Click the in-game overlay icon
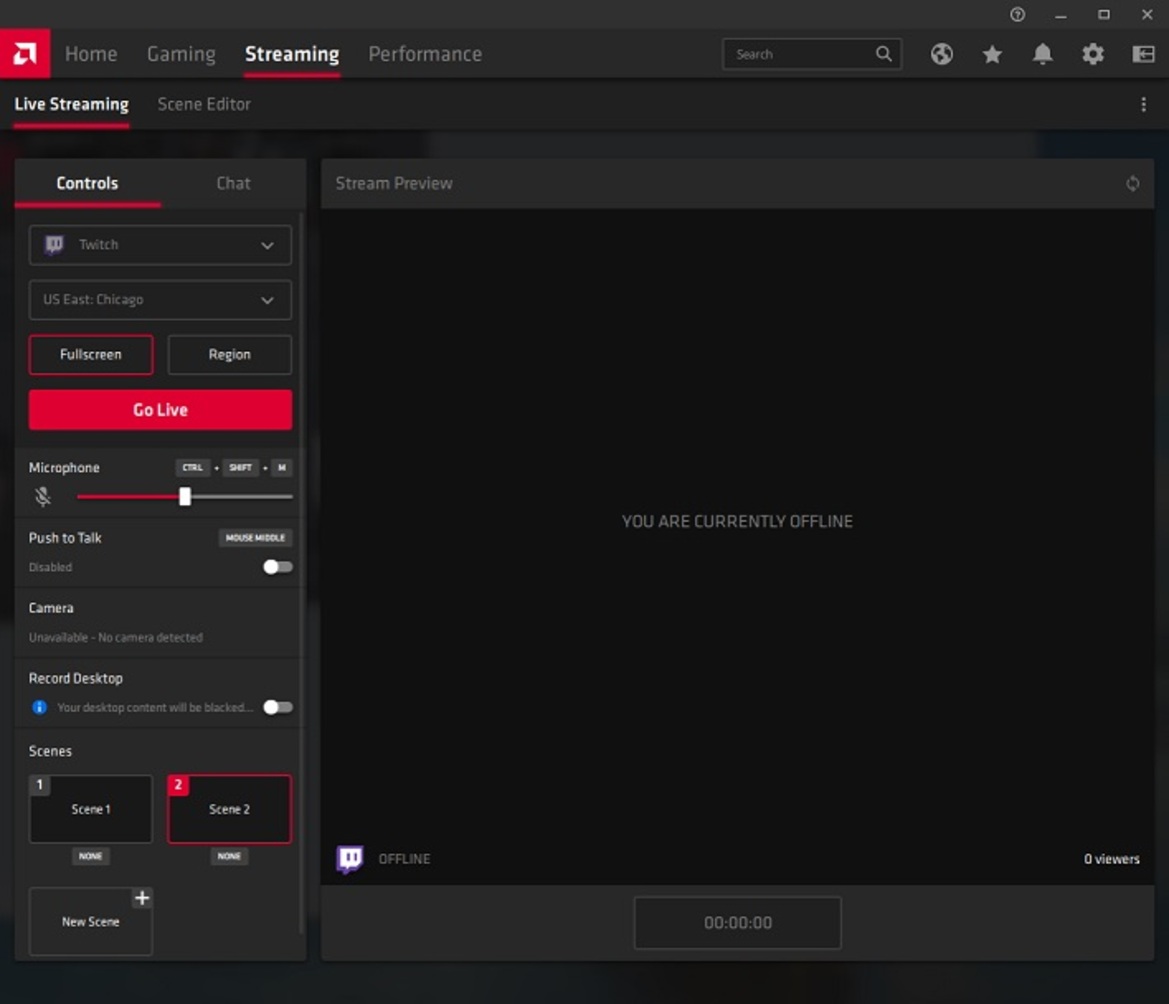 tap(1143, 54)
